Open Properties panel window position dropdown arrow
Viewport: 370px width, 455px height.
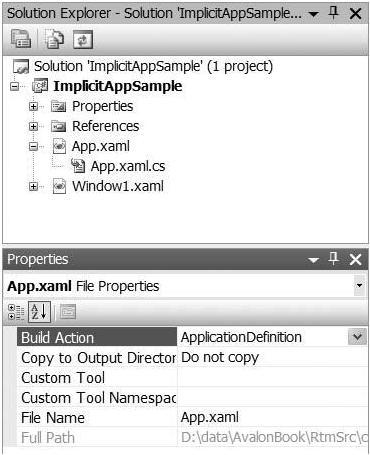click(x=313, y=260)
